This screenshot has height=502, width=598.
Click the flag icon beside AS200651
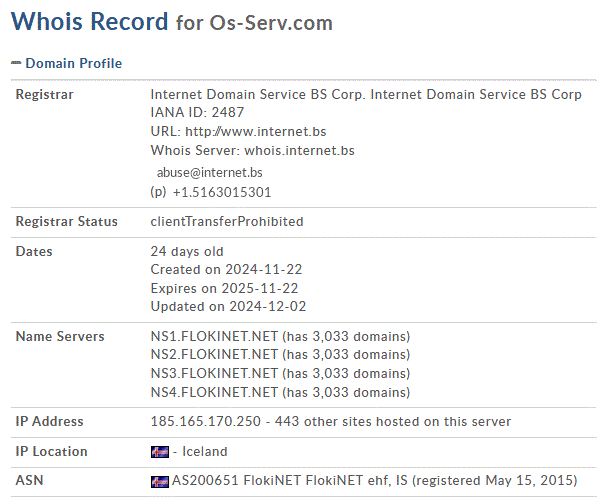point(160,482)
